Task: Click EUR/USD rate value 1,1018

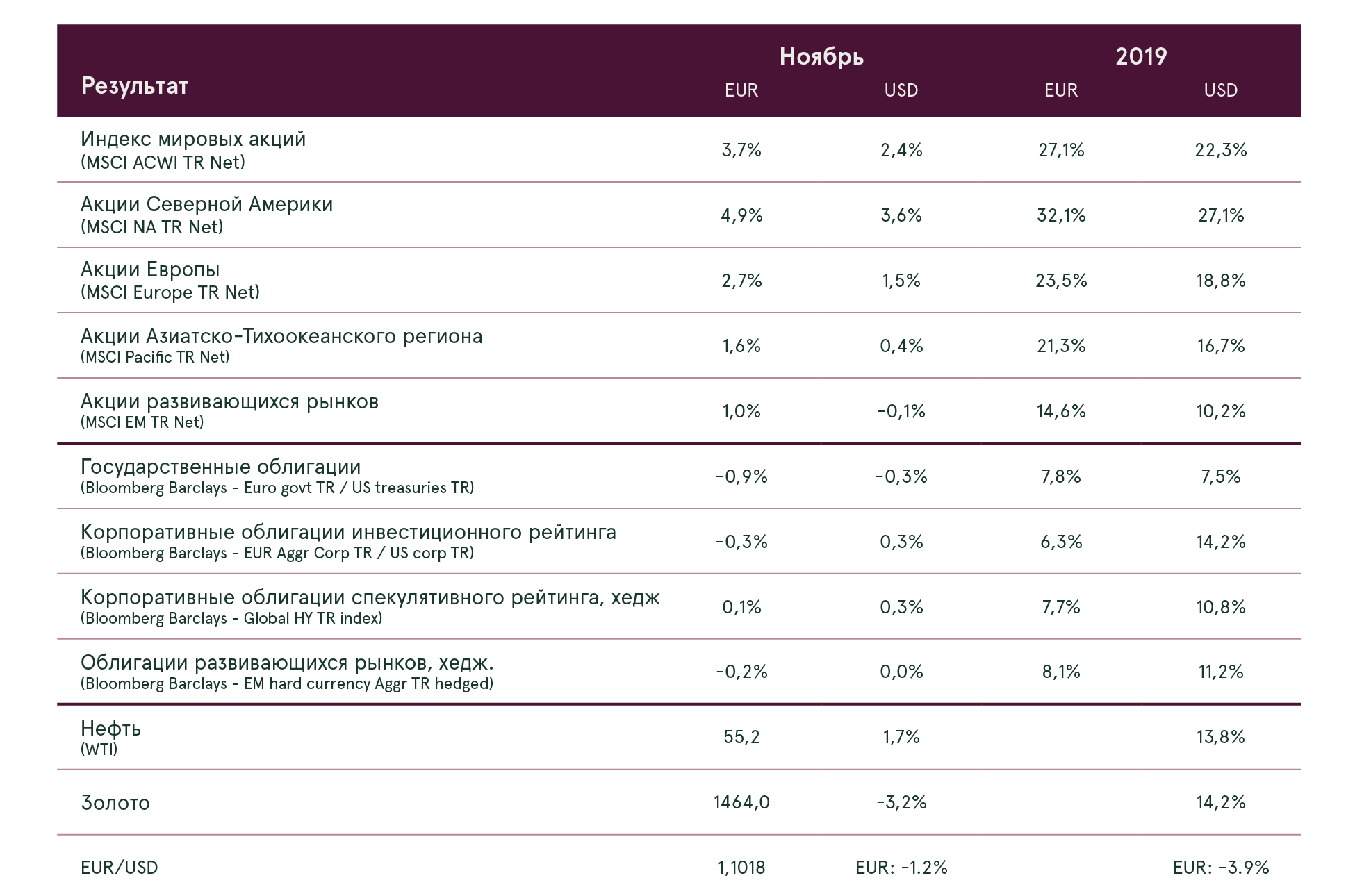Action: click(x=741, y=868)
